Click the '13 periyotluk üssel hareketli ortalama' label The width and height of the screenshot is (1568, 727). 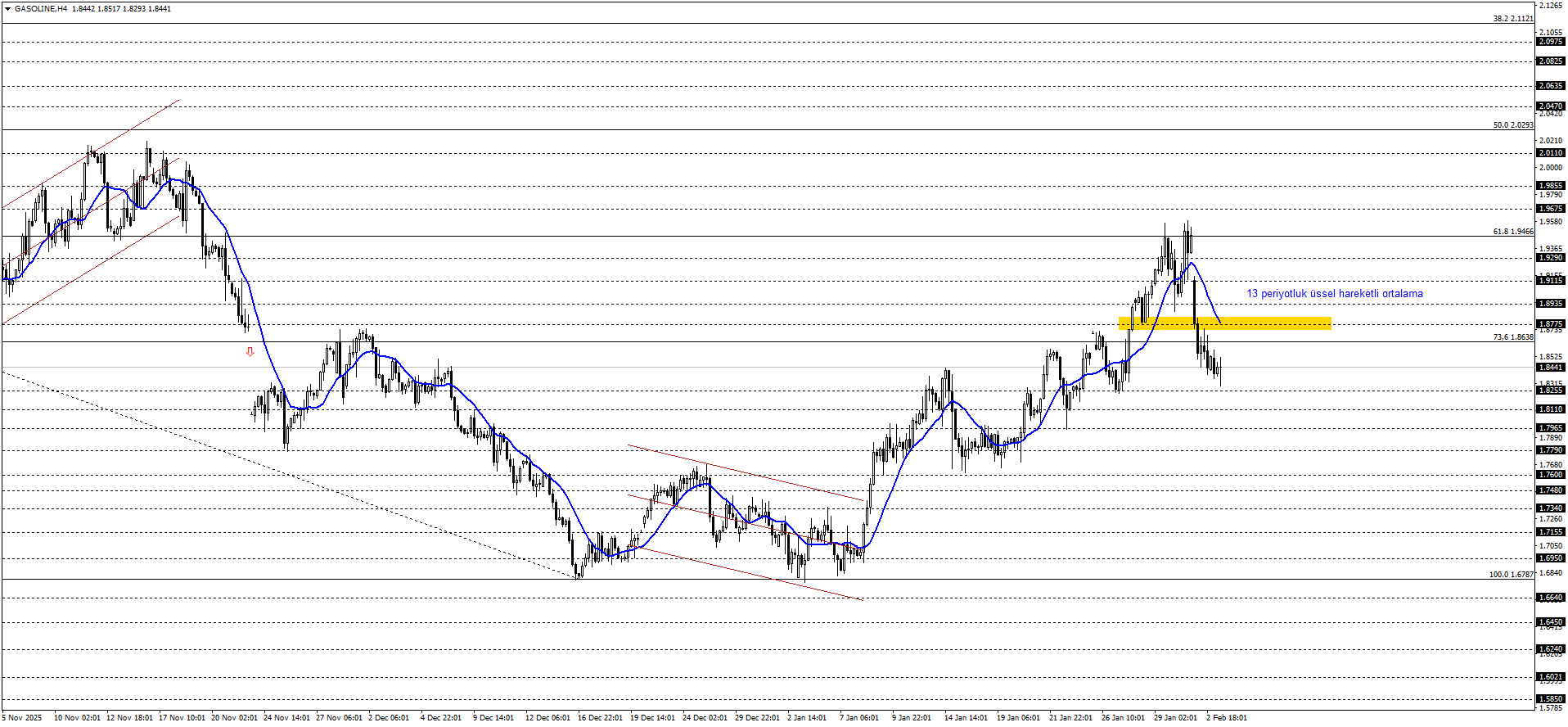(1334, 294)
